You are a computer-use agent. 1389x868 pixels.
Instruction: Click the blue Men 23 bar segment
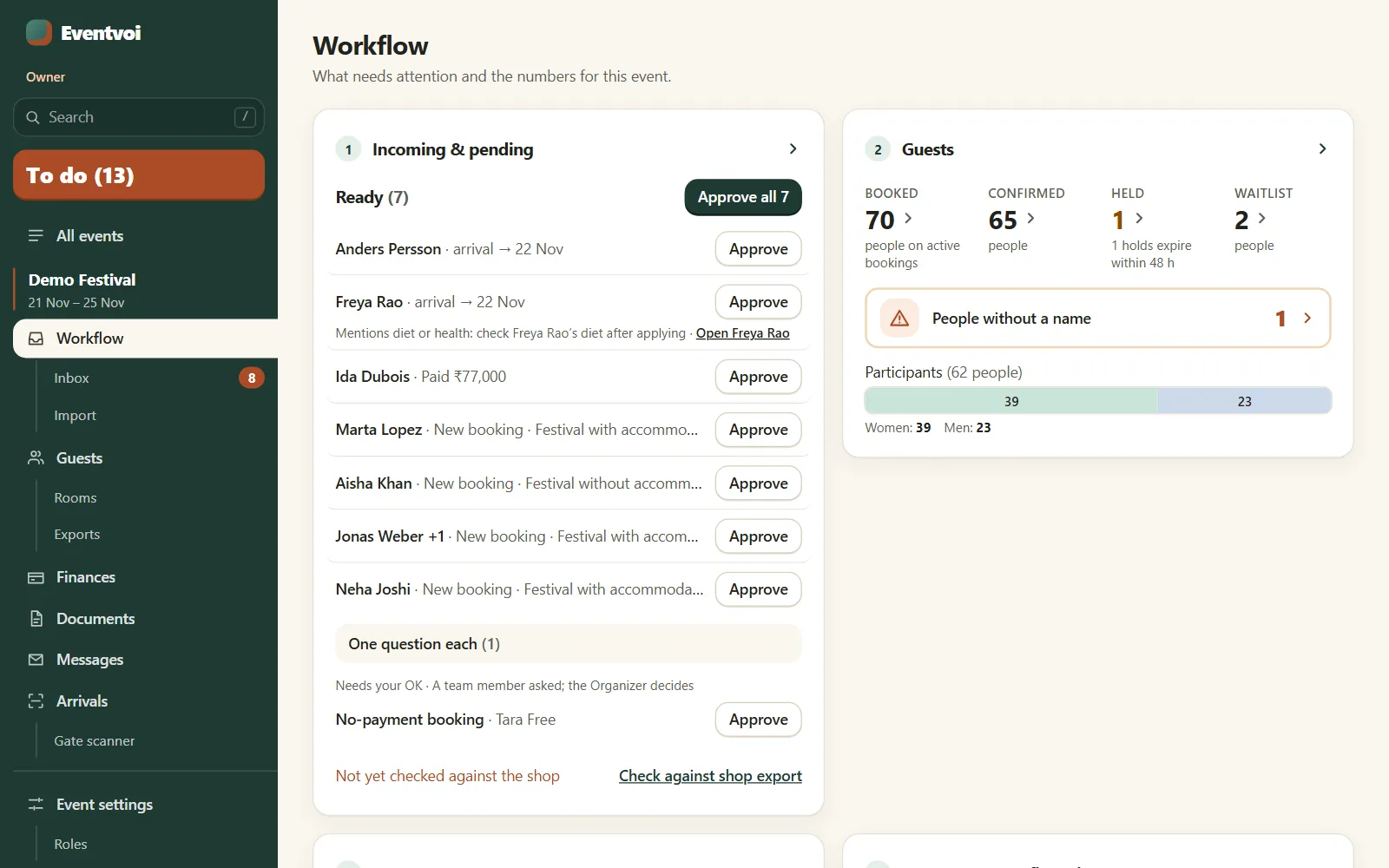tap(1244, 401)
